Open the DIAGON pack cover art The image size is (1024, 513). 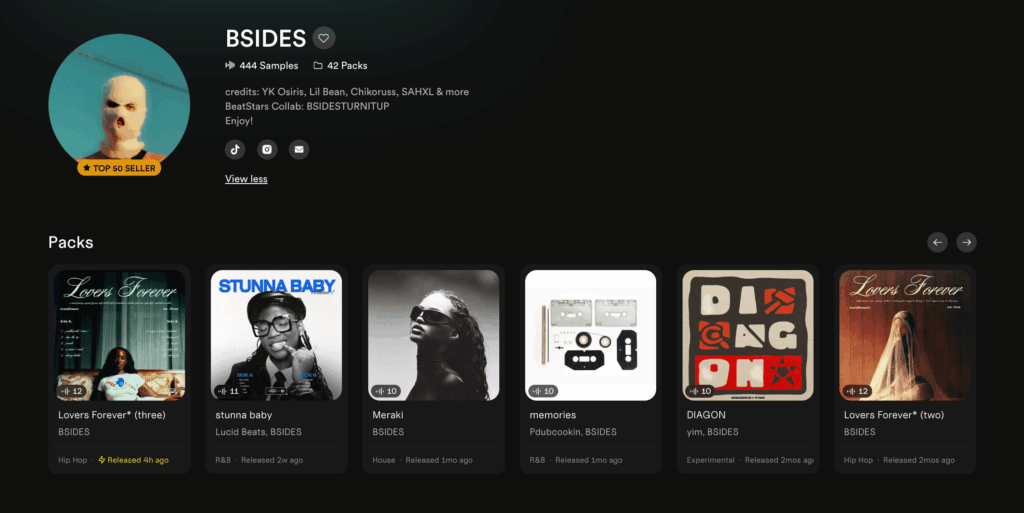coord(748,335)
